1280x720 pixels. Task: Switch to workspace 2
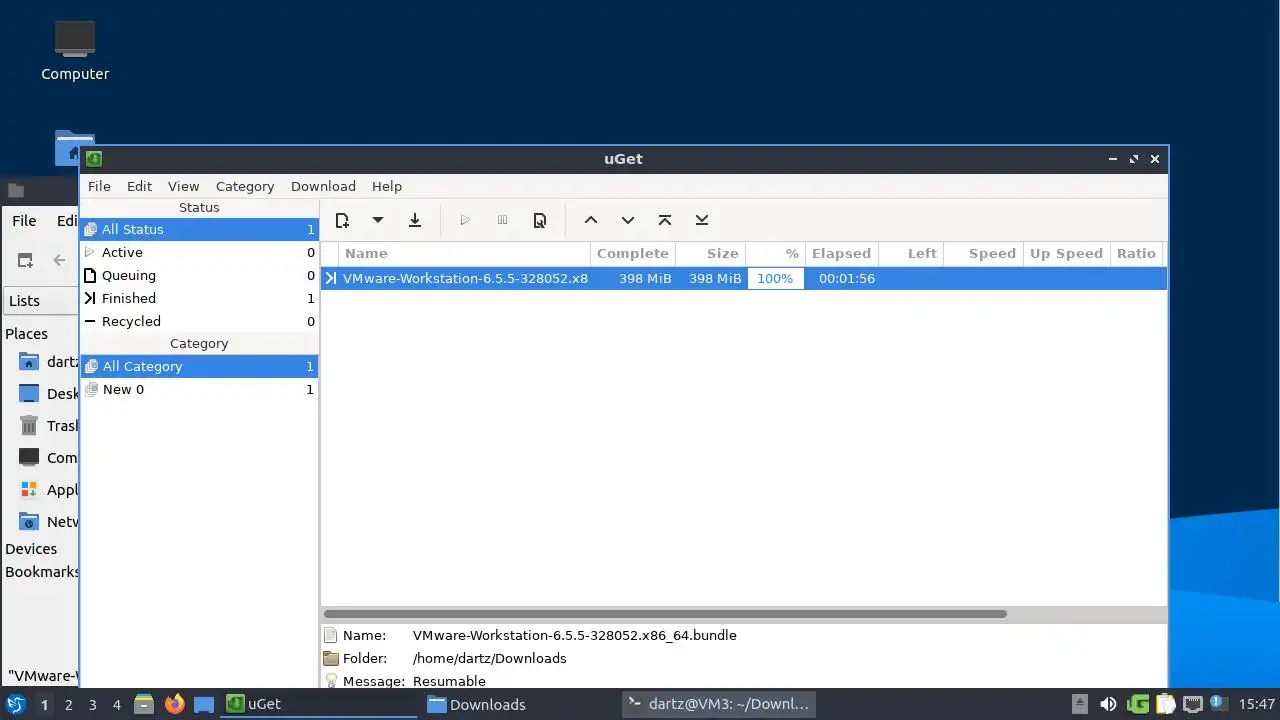click(x=68, y=704)
